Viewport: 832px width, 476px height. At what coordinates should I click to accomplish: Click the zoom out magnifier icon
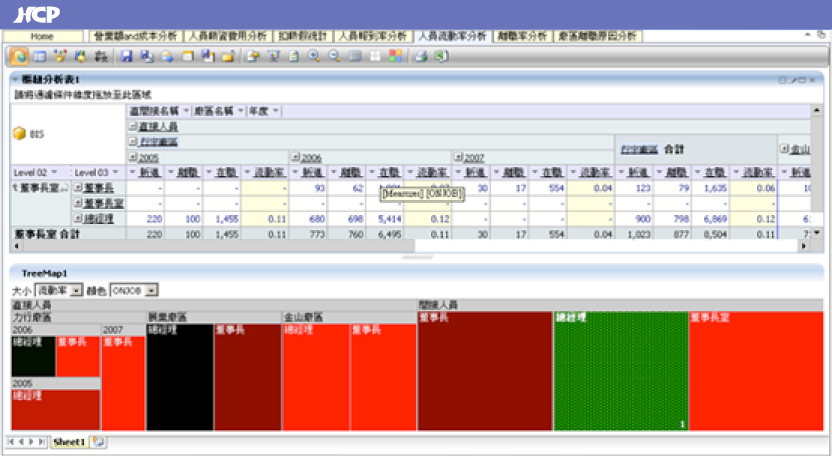pyautogui.click(x=333, y=55)
